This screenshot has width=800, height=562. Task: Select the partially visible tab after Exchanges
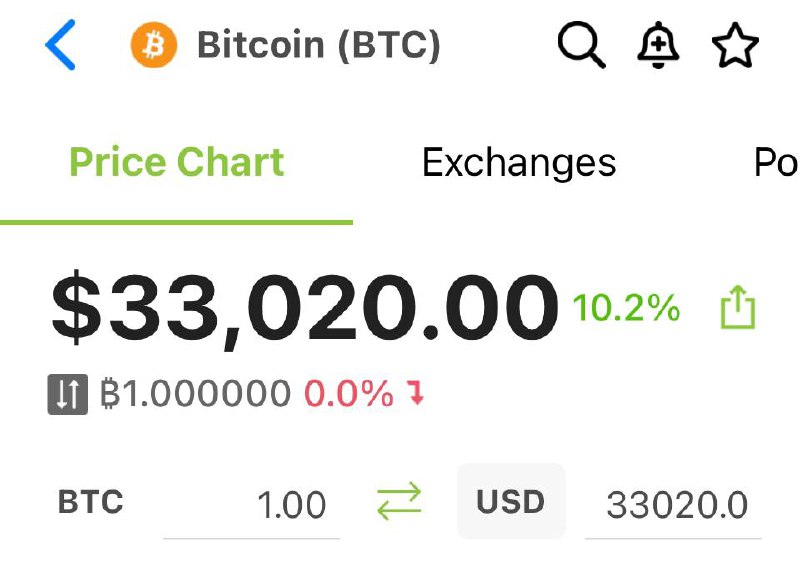tap(775, 163)
